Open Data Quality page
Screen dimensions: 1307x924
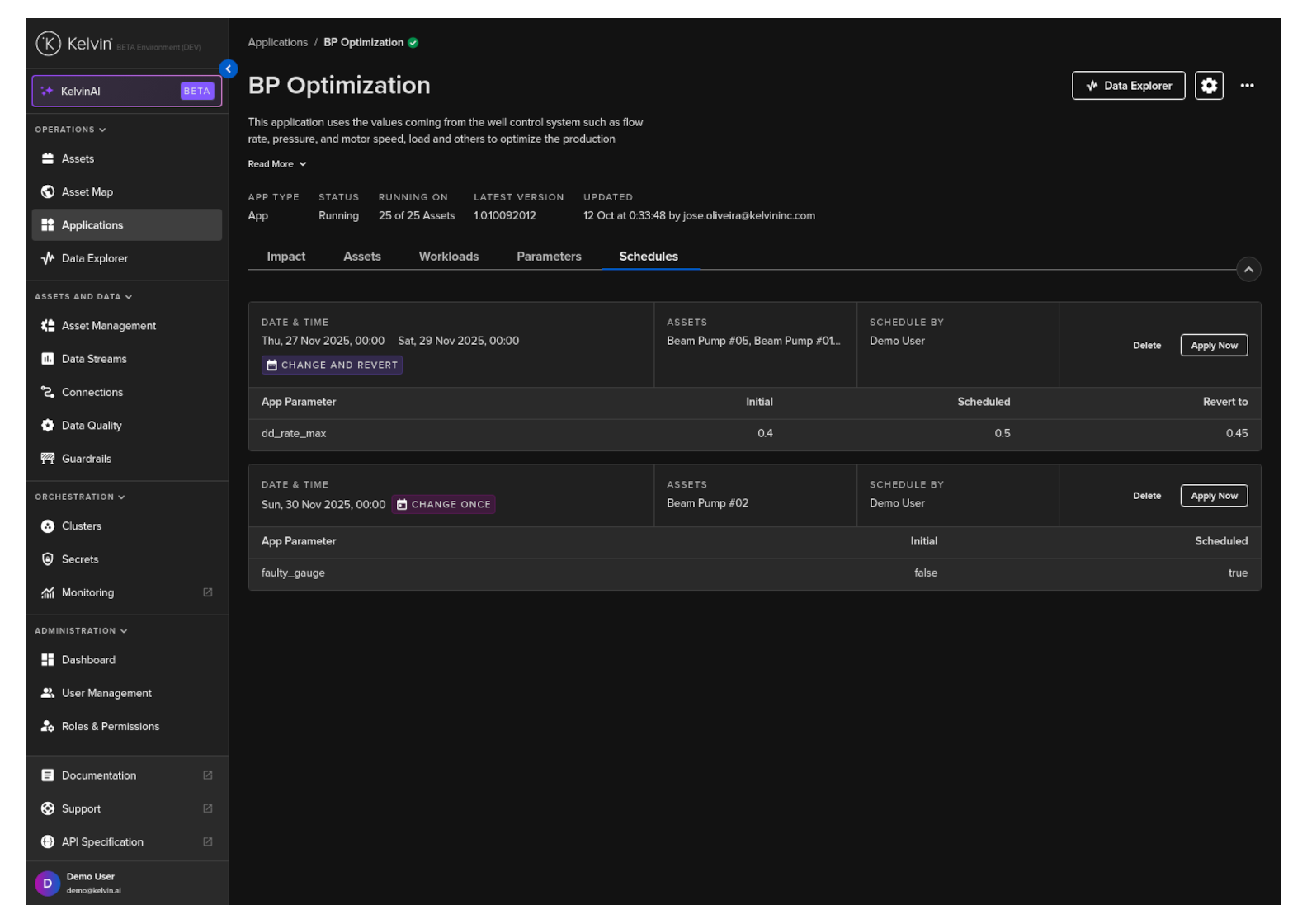[92, 426]
